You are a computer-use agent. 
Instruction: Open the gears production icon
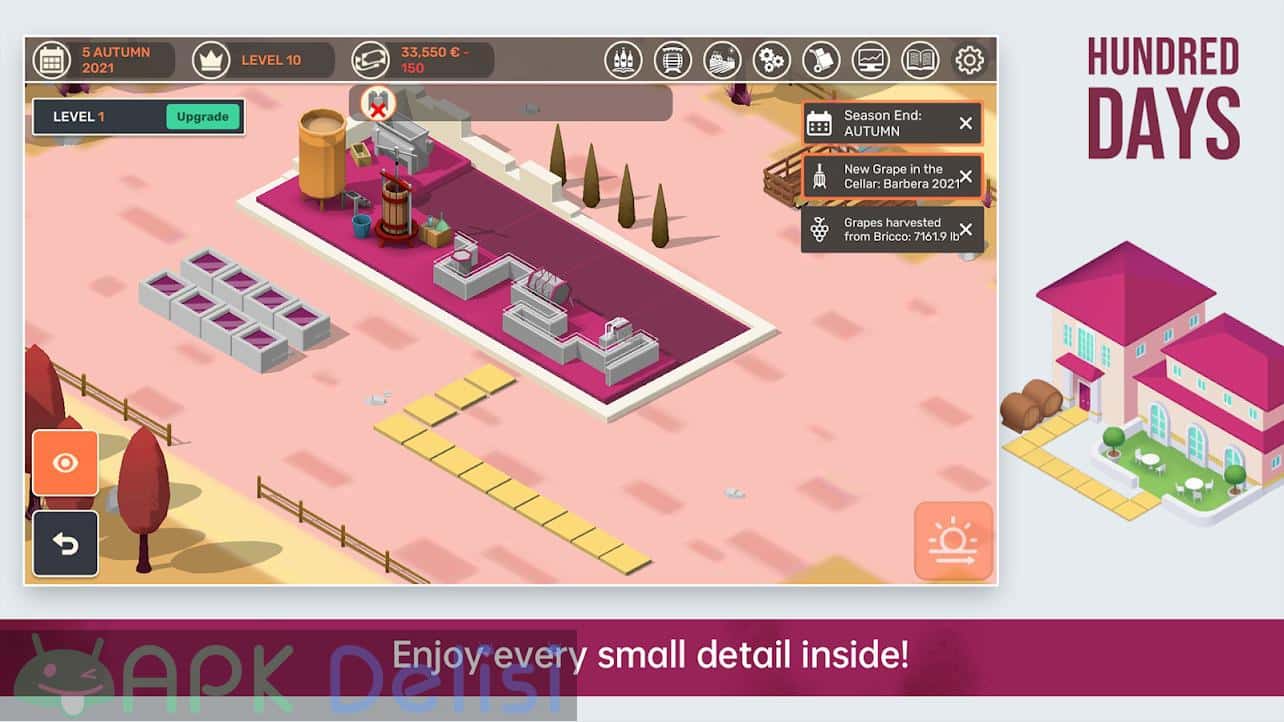[772, 60]
